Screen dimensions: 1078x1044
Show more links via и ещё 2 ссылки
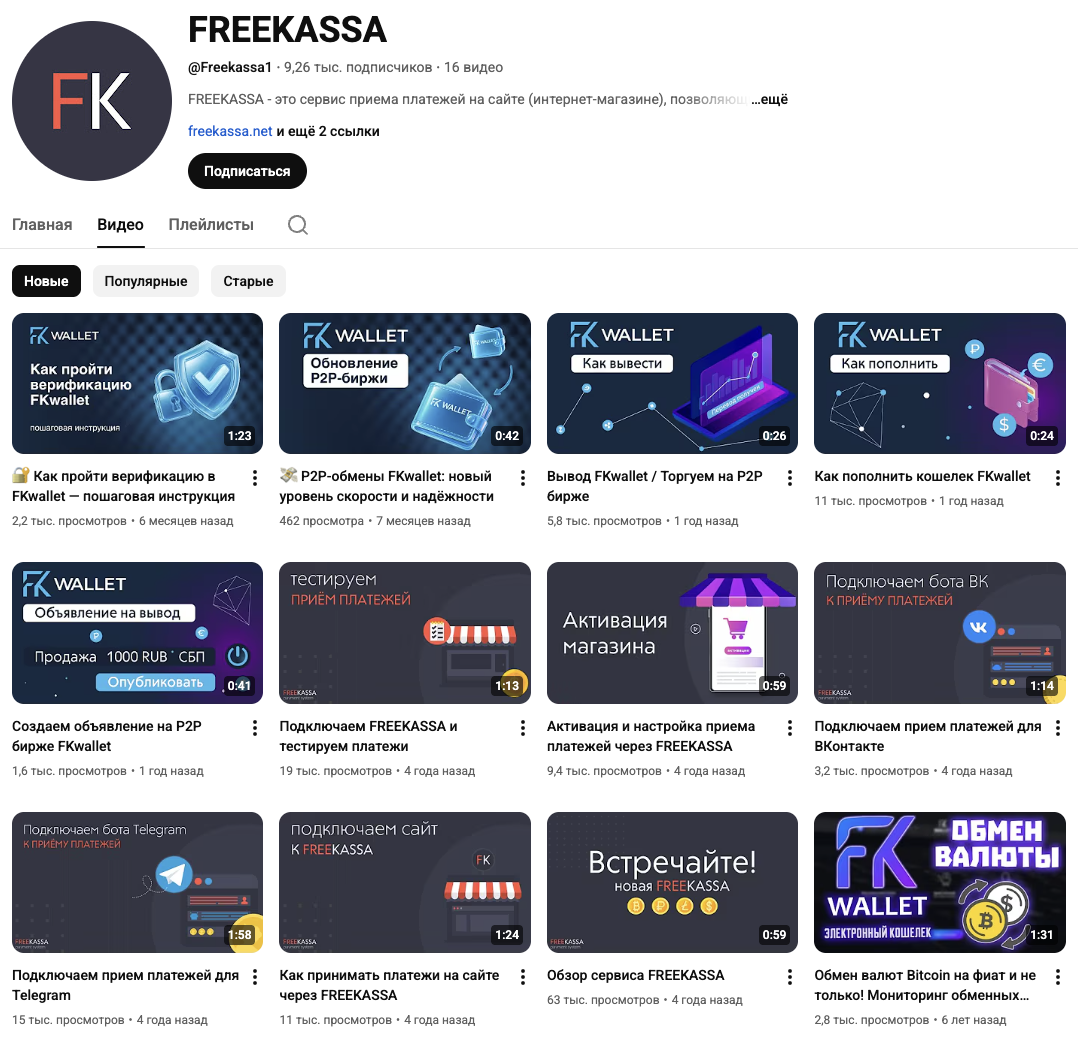[328, 131]
